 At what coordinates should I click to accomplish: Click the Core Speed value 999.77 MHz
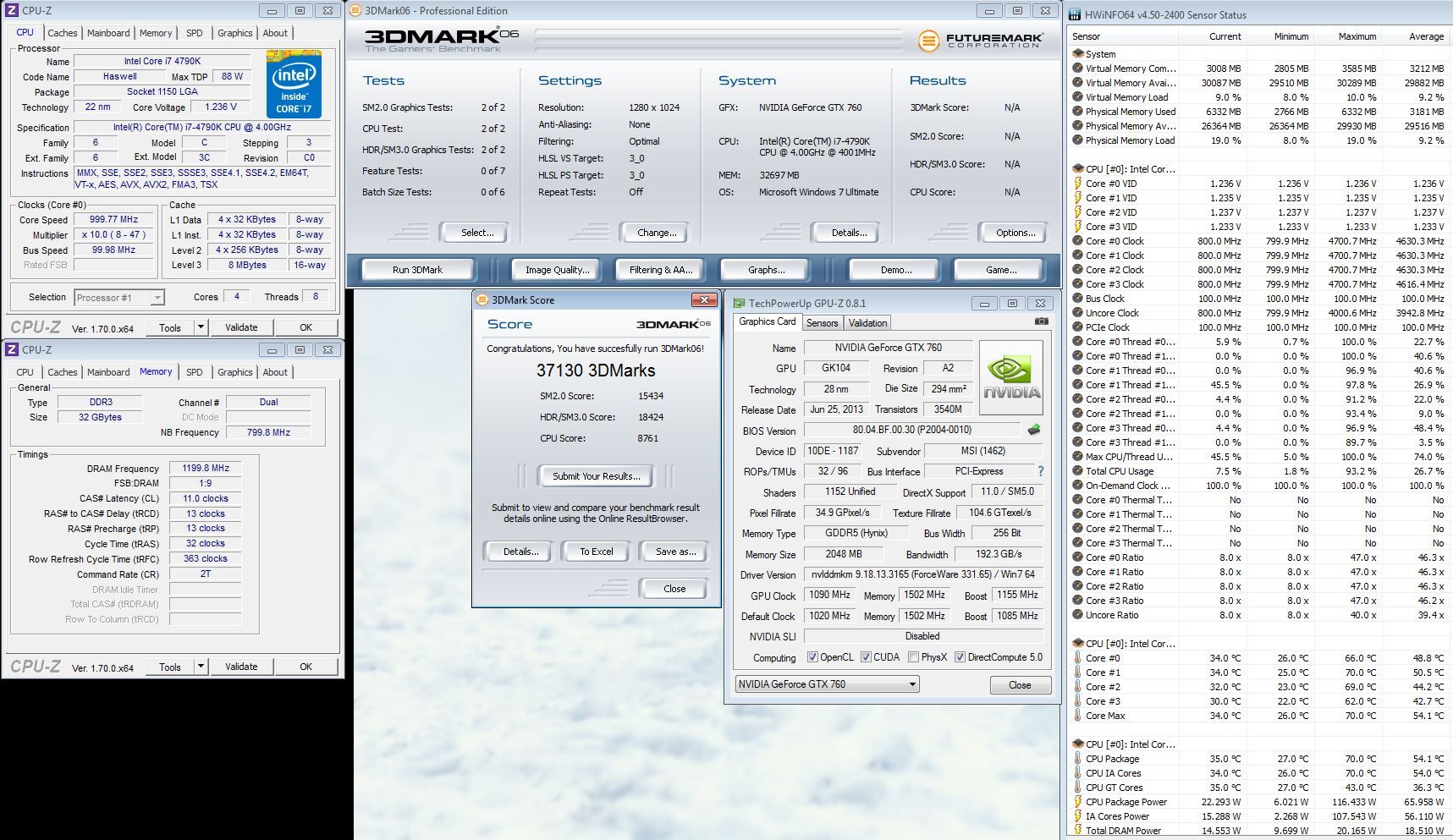tap(113, 219)
